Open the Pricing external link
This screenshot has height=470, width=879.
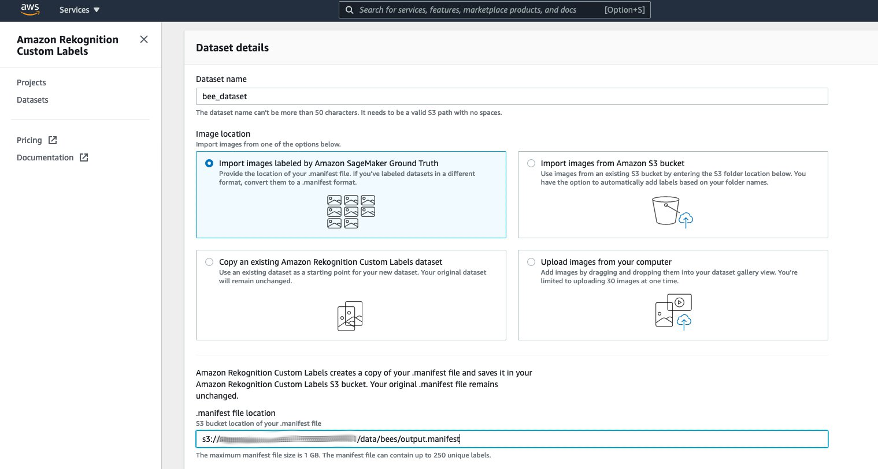(29, 140)
